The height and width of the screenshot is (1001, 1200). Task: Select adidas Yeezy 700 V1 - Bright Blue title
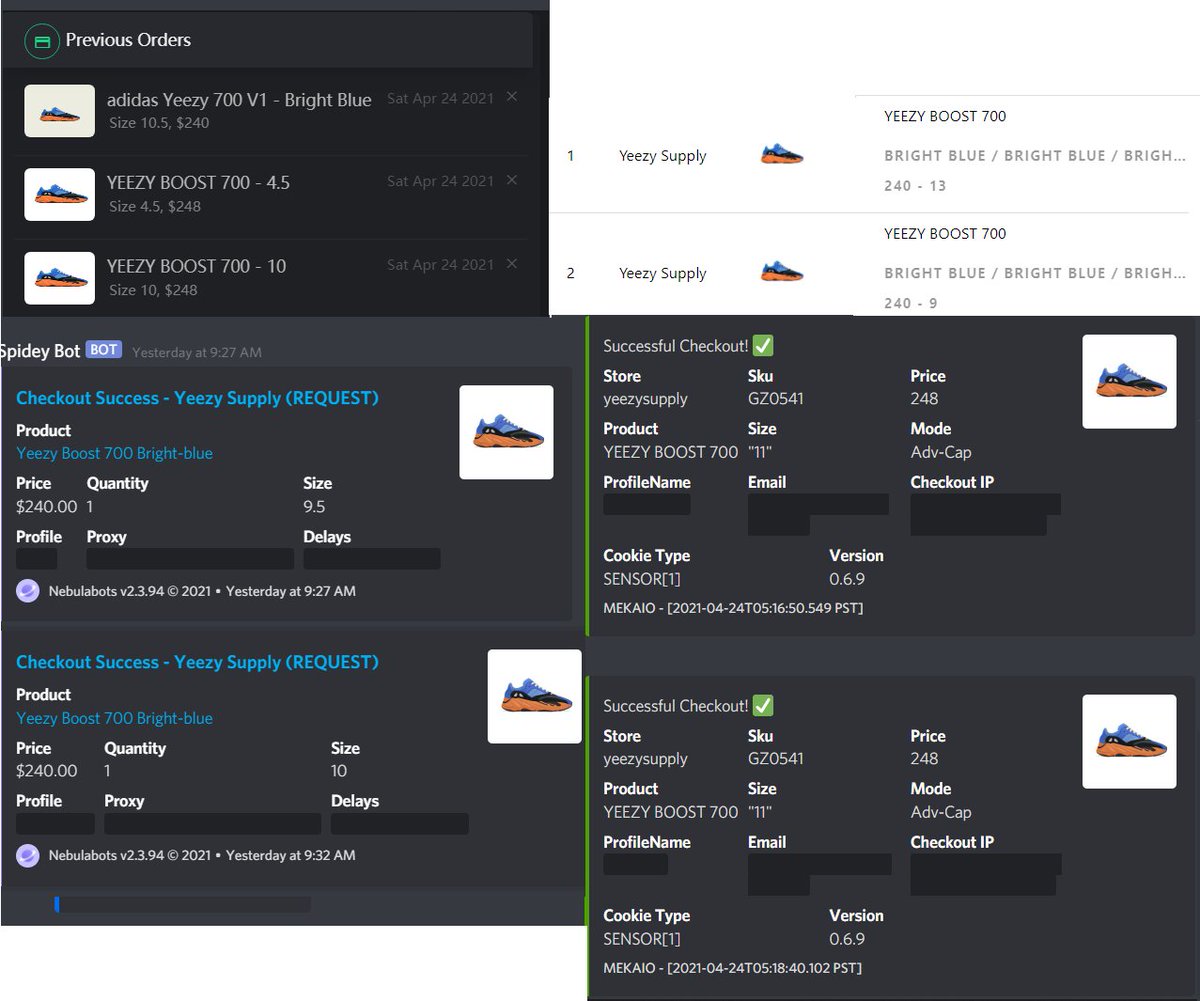(x=239, y=100)
